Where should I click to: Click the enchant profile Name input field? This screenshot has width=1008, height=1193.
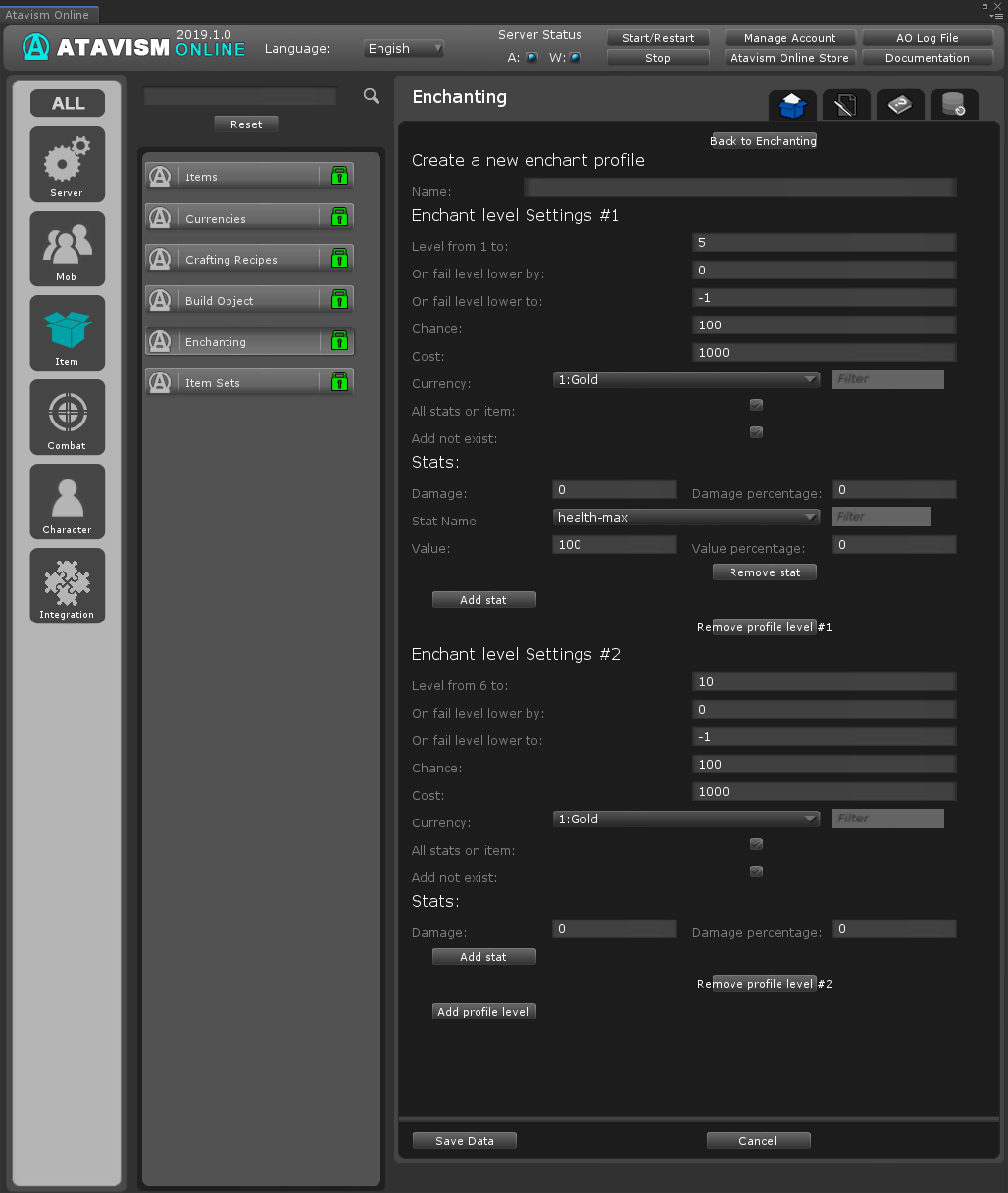[x=739, y=188]
